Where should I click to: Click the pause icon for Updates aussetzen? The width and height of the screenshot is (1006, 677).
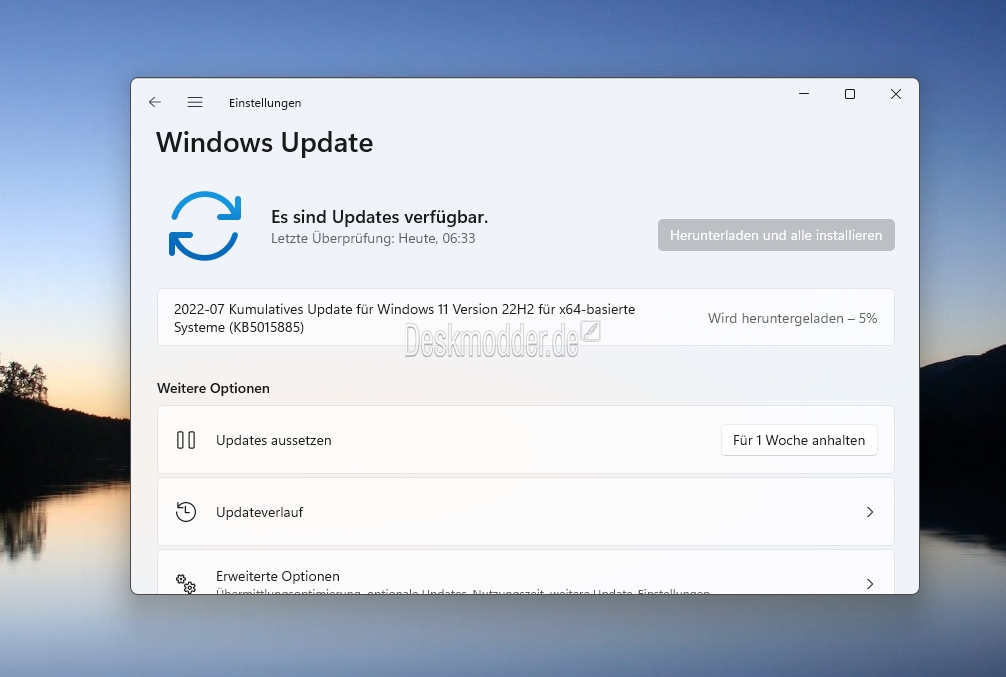pyautogui.click(x=186, y=440)
